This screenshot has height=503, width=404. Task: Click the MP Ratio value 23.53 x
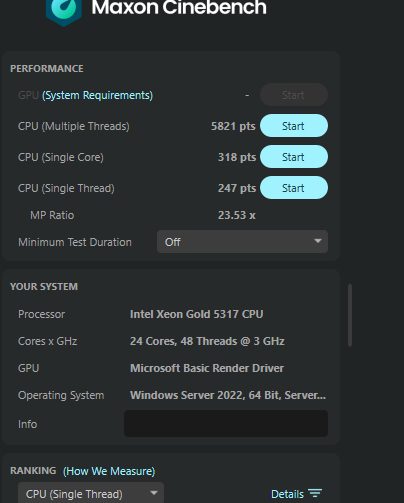coord(237,215)
